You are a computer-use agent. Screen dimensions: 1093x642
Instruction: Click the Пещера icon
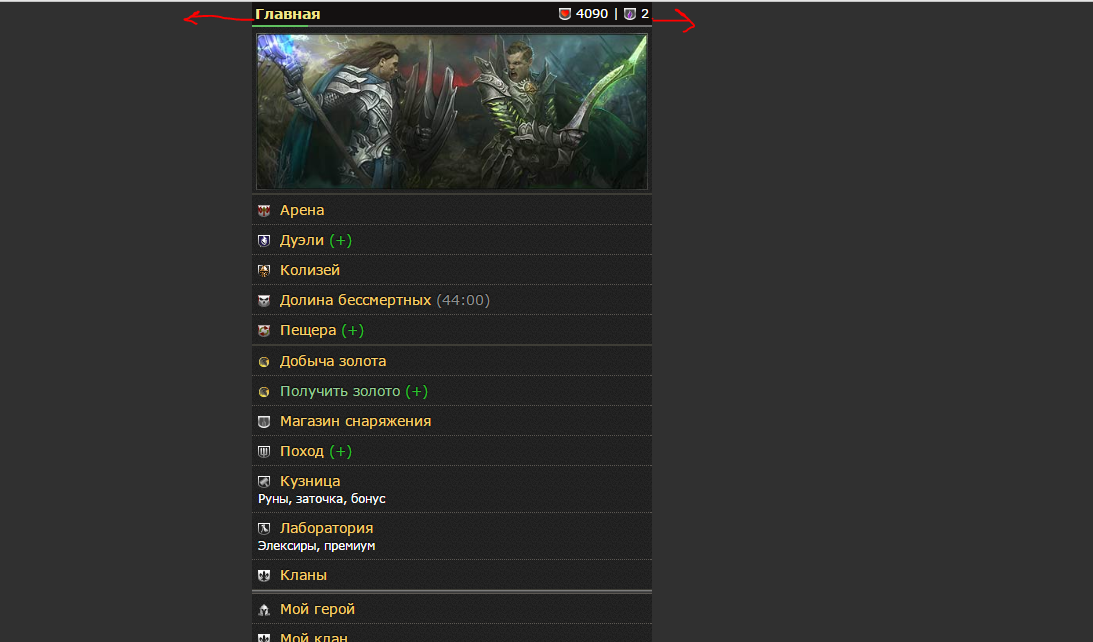(x=264, y=331)
